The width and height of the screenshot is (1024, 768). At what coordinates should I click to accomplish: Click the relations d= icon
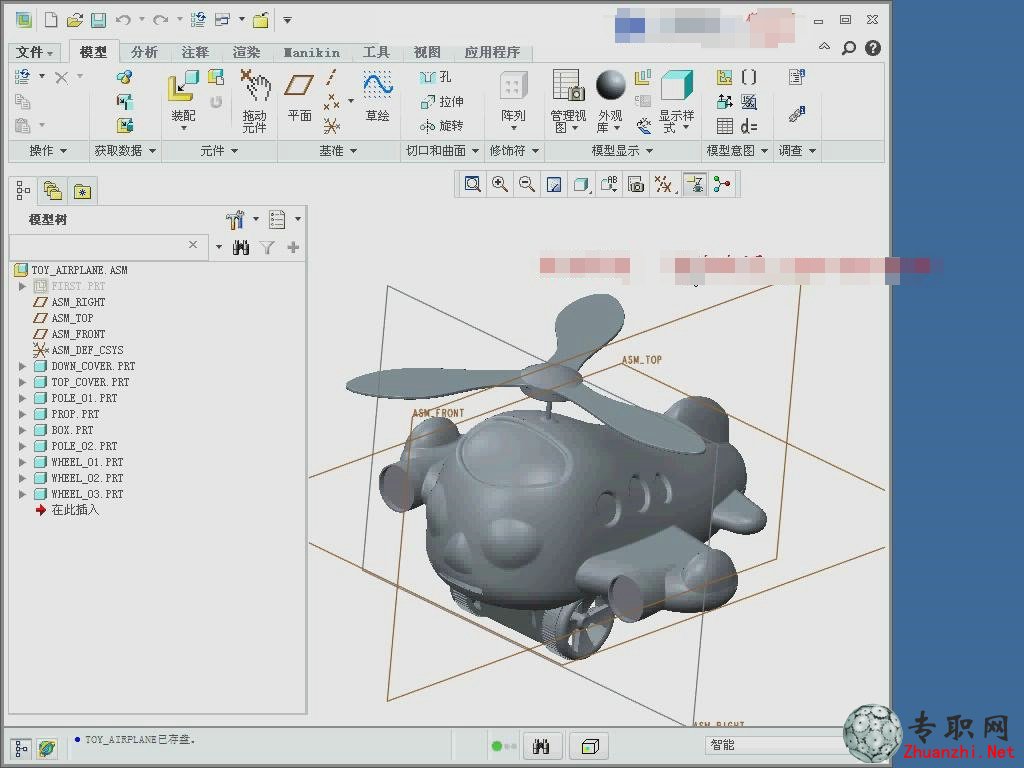click(x=749, y=125)
